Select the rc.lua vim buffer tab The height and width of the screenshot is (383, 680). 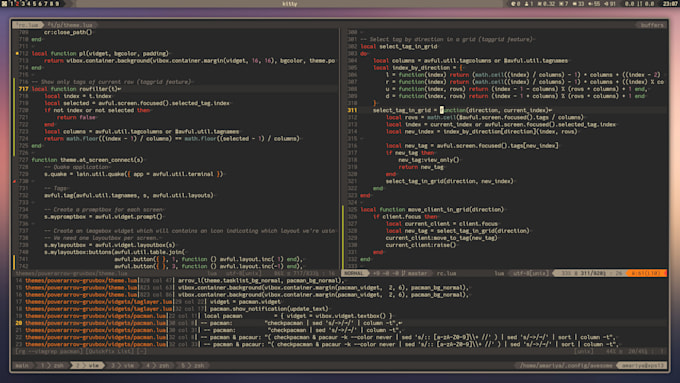click(27, 25)
